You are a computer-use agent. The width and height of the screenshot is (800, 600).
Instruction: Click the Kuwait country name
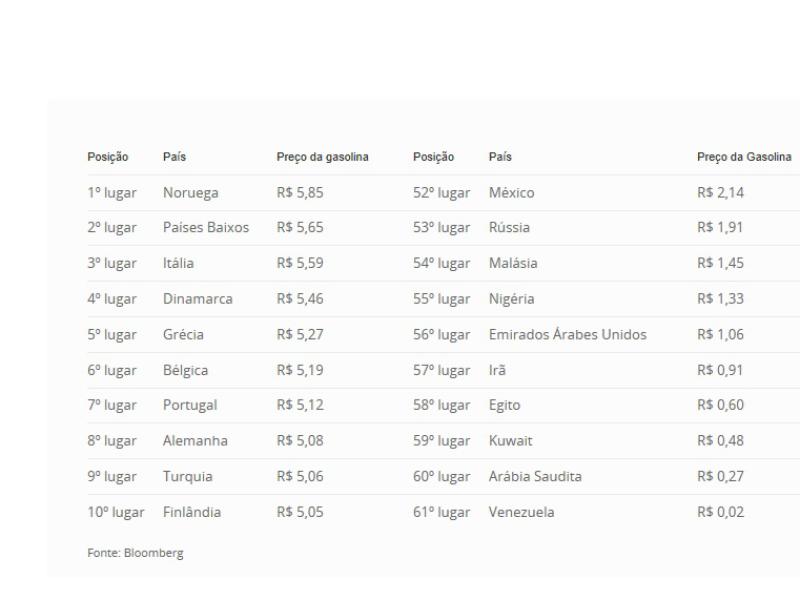tap(511, 441)
